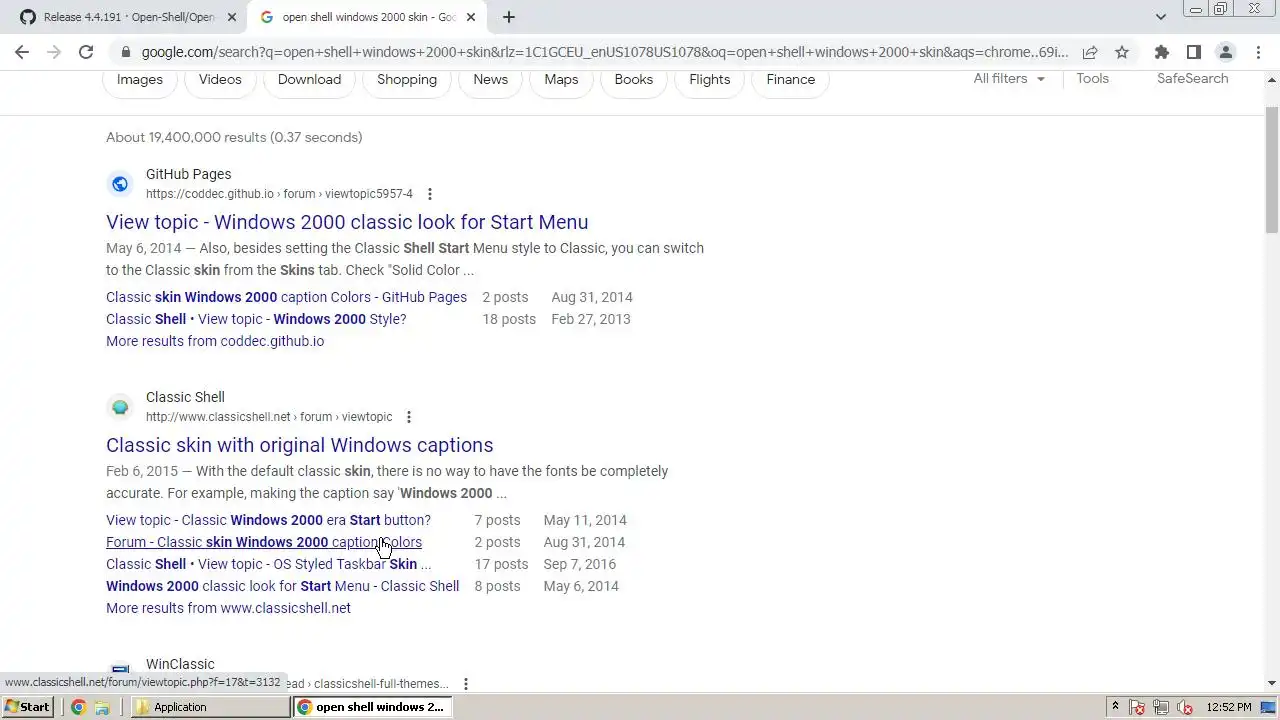Image resolution: width=1280 pixels, height=720 pixels.
Task: Switch to the Release 4.4.191 Open-Shell tab
Action: click(x=130, y=17)
